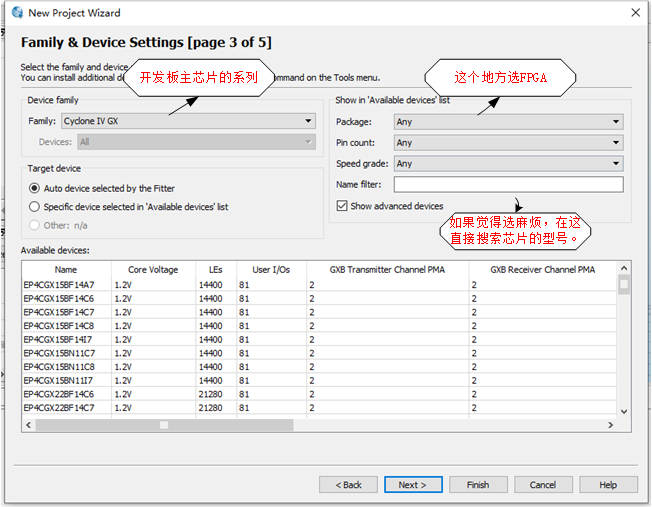Click the Finish button
The image size is (652, 507).
[478, 485]
